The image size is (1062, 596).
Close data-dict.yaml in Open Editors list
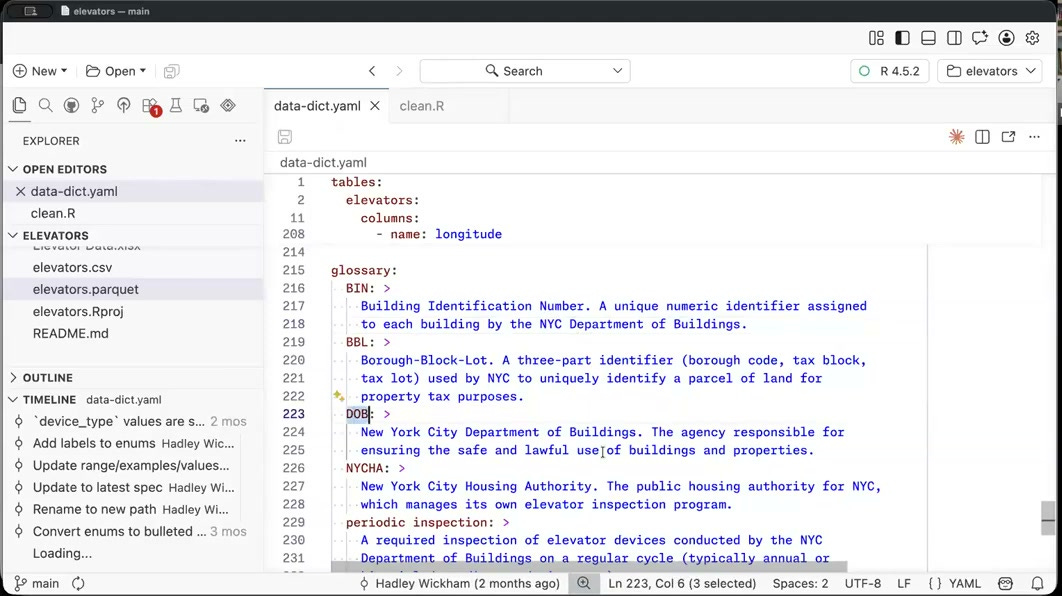(x=20, y=192)
